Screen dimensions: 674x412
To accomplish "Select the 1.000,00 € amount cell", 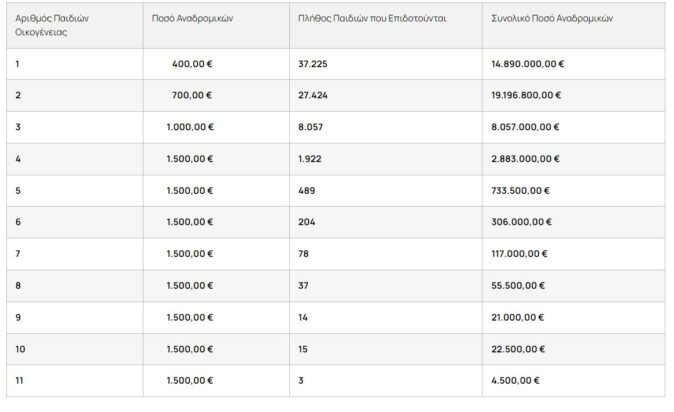I will point(187,127).
